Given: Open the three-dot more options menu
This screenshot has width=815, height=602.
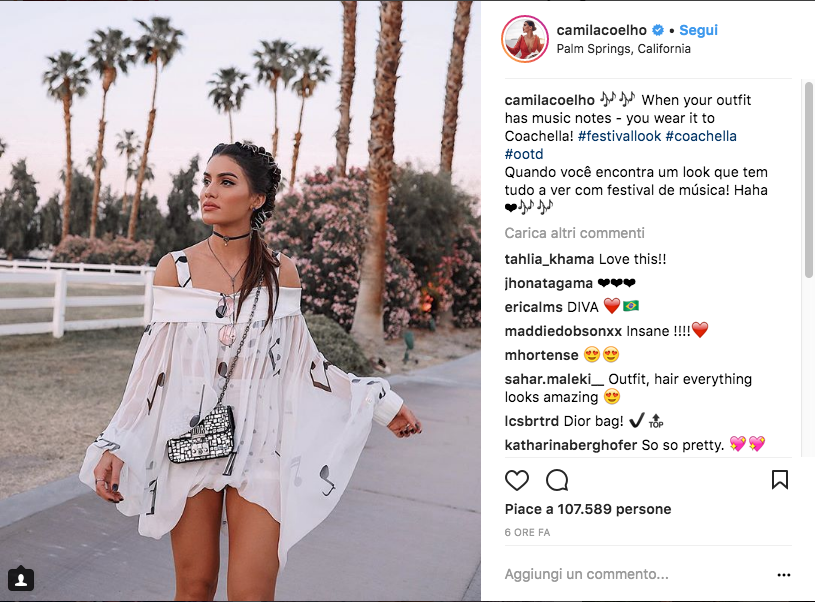Looking at the screenshot, I should pyautogui.click(x=784, y=574).
